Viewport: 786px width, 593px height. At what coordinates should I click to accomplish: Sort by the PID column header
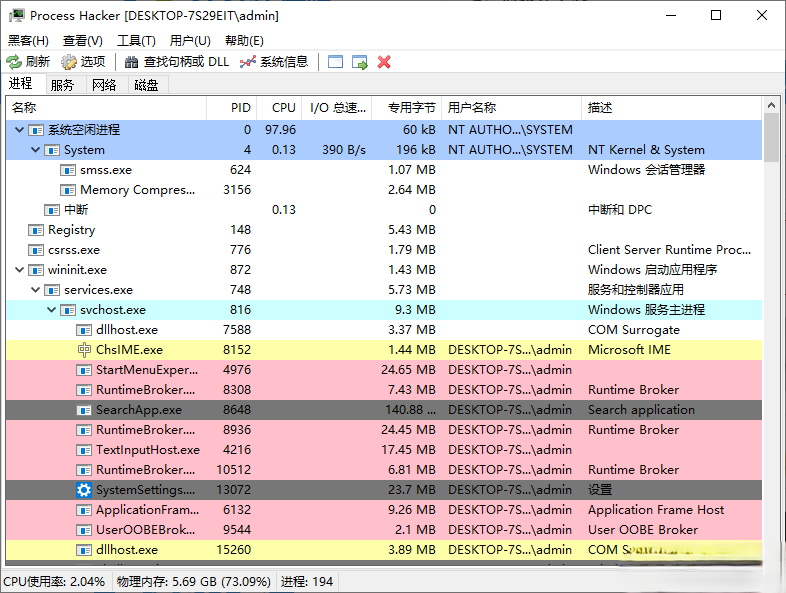click(232, 108)
